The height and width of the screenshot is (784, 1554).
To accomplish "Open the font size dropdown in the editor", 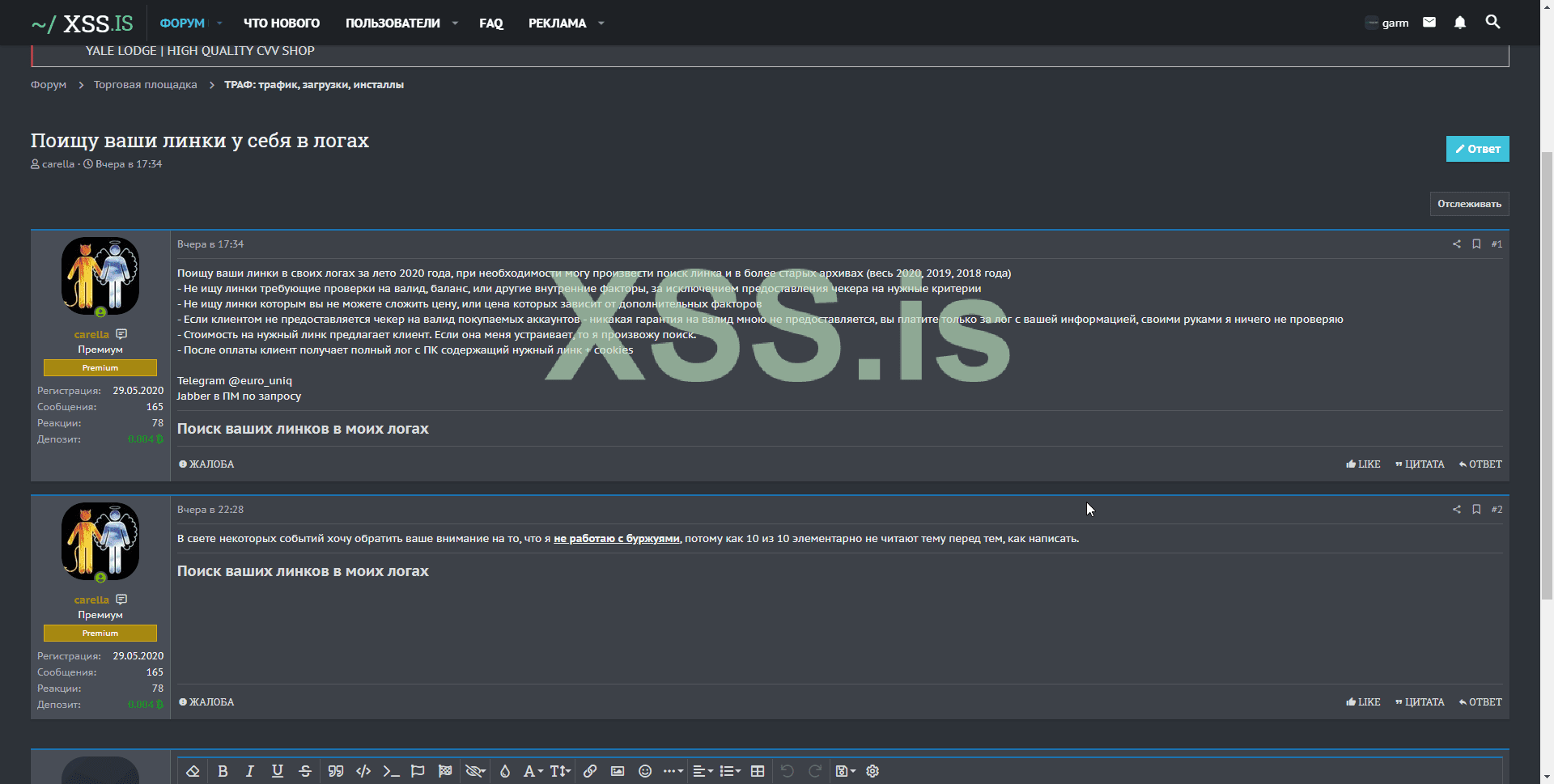I will pyautogui.click(x=558, y=771).
